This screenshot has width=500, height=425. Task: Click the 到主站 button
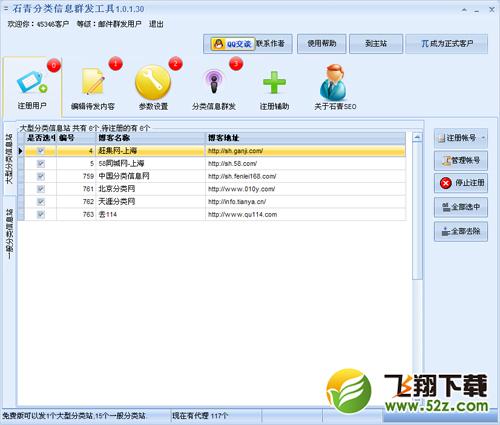(x=376, y=43)
